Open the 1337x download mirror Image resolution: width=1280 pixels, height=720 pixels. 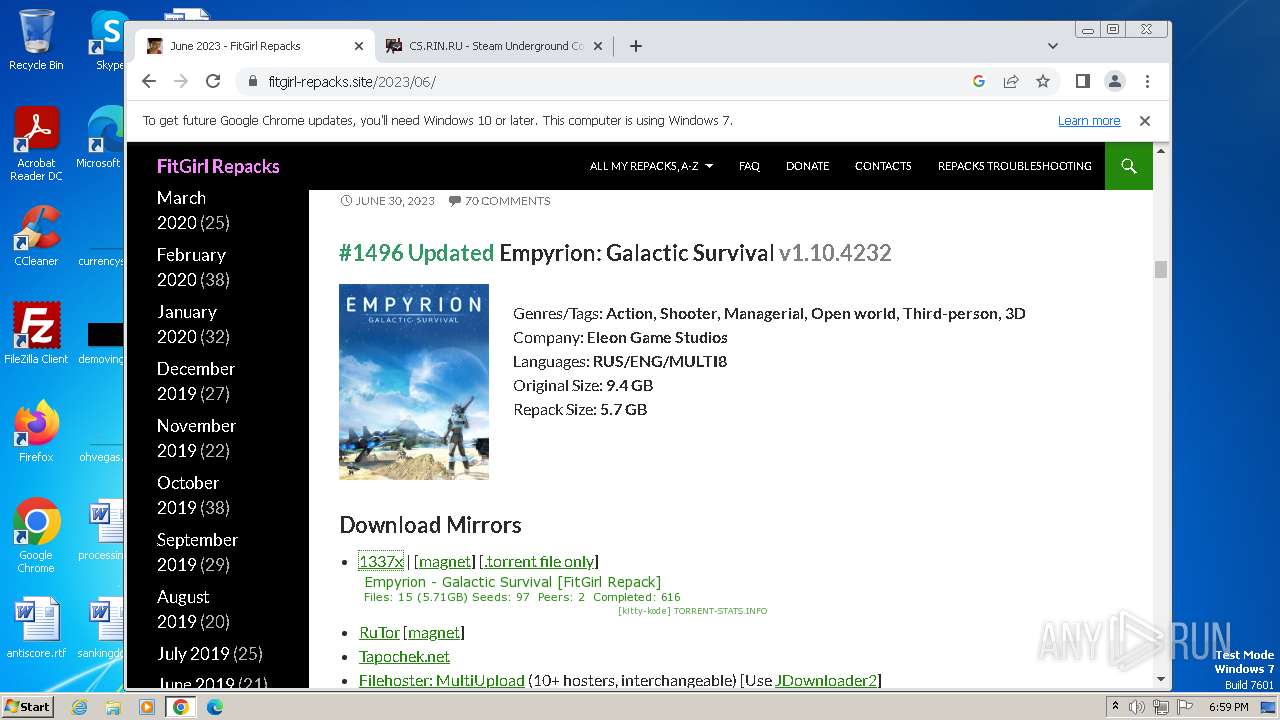point(381,561)
